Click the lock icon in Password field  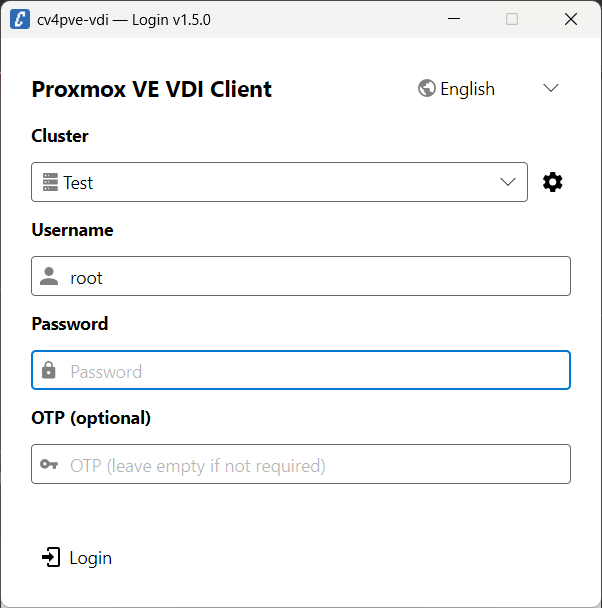pos(48,370)
